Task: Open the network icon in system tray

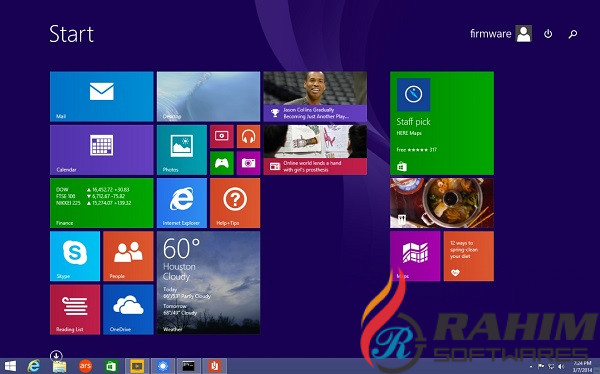Action: point(551,366)
